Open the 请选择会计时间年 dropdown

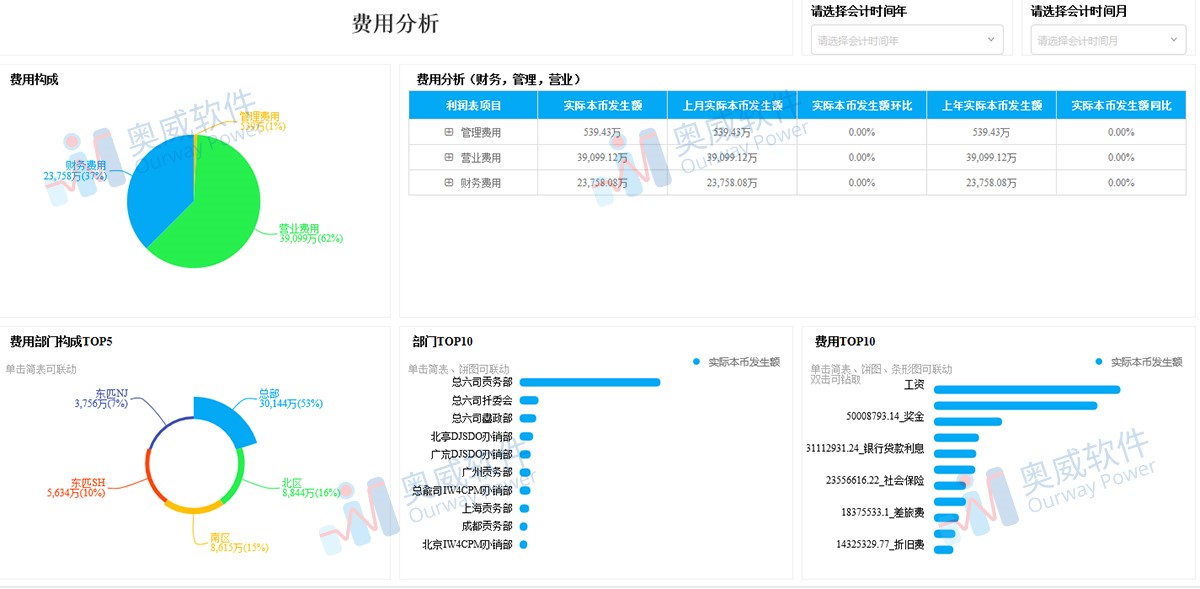tap(905, 40)
